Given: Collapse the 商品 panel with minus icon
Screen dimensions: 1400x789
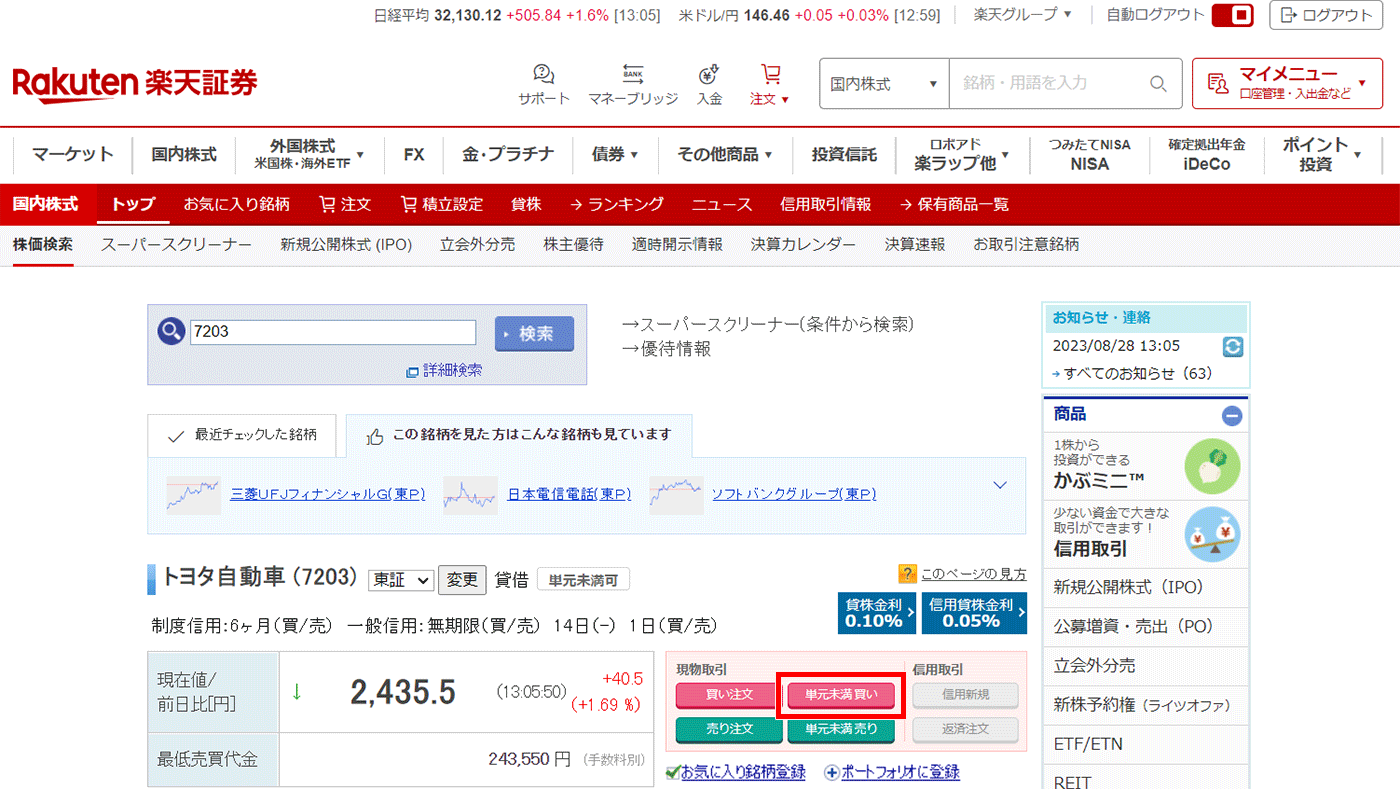Looking at the screenshot, I should click(1232, 415).
